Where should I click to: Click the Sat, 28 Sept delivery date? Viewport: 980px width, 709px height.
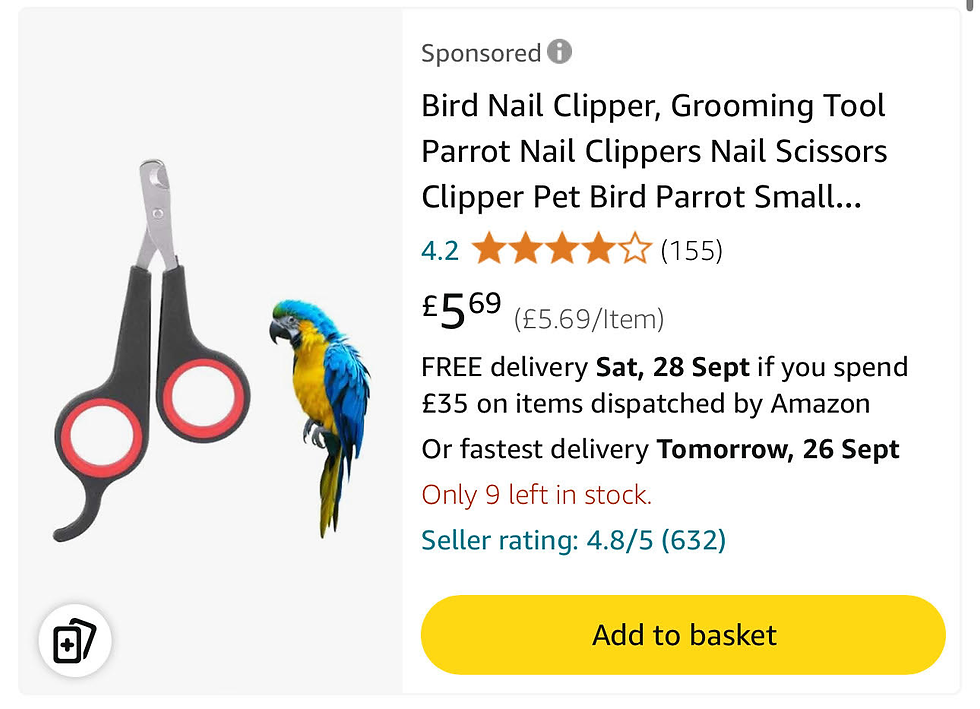point(672,367)
